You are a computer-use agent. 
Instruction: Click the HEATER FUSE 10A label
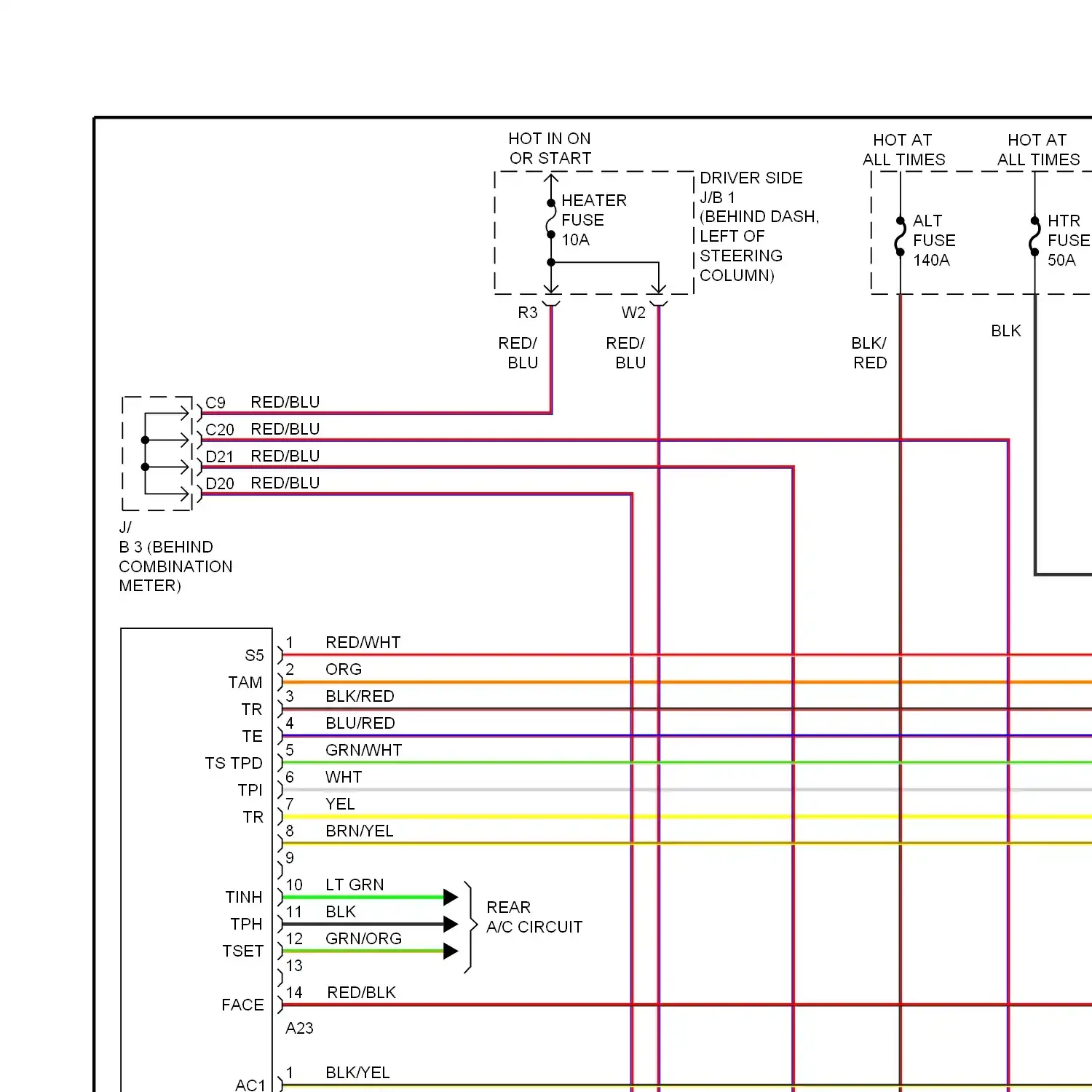click(593, 220)
